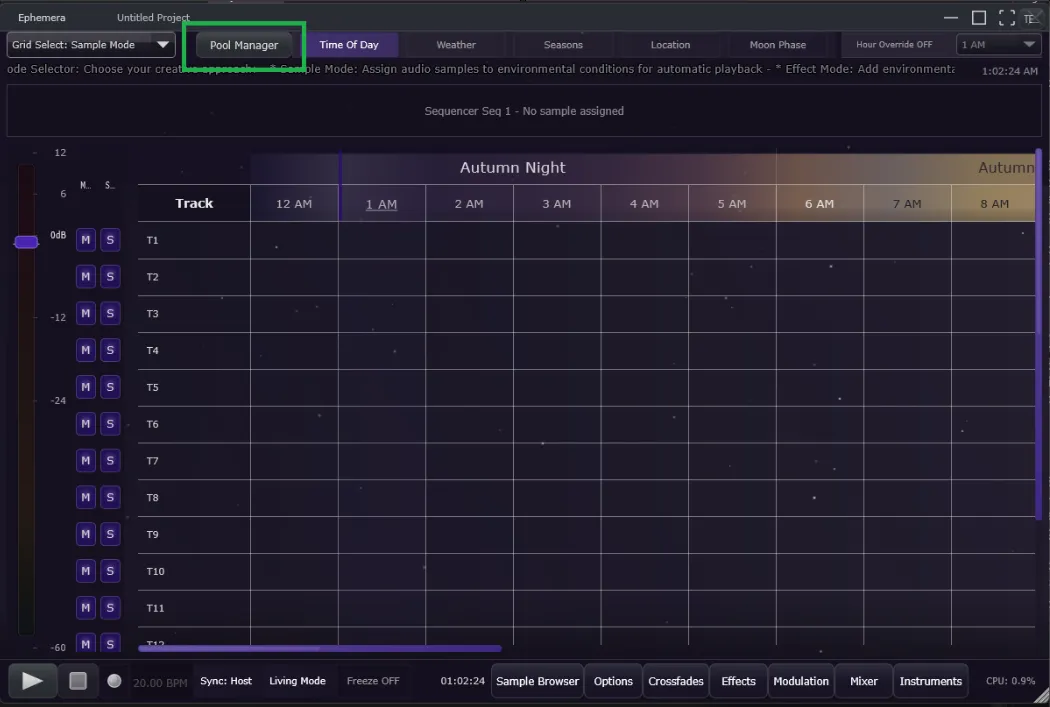
Task: Toggle Freeze off setting
Action: [373, 681]
